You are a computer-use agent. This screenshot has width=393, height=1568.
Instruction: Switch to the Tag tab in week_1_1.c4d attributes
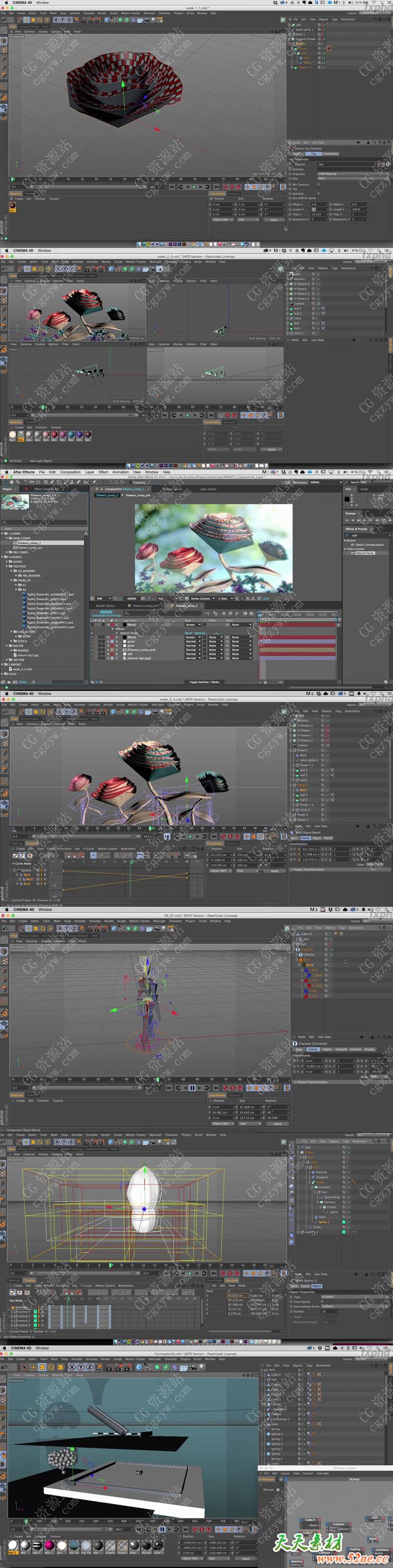(313, 154)
